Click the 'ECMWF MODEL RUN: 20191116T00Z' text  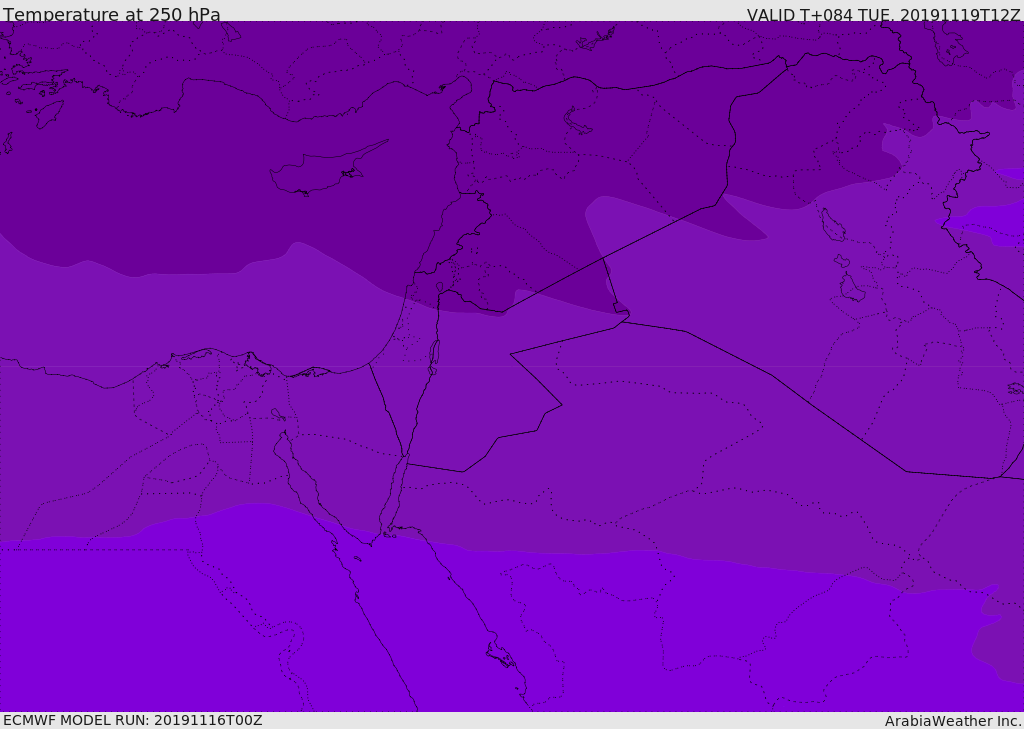click(133, 720)
